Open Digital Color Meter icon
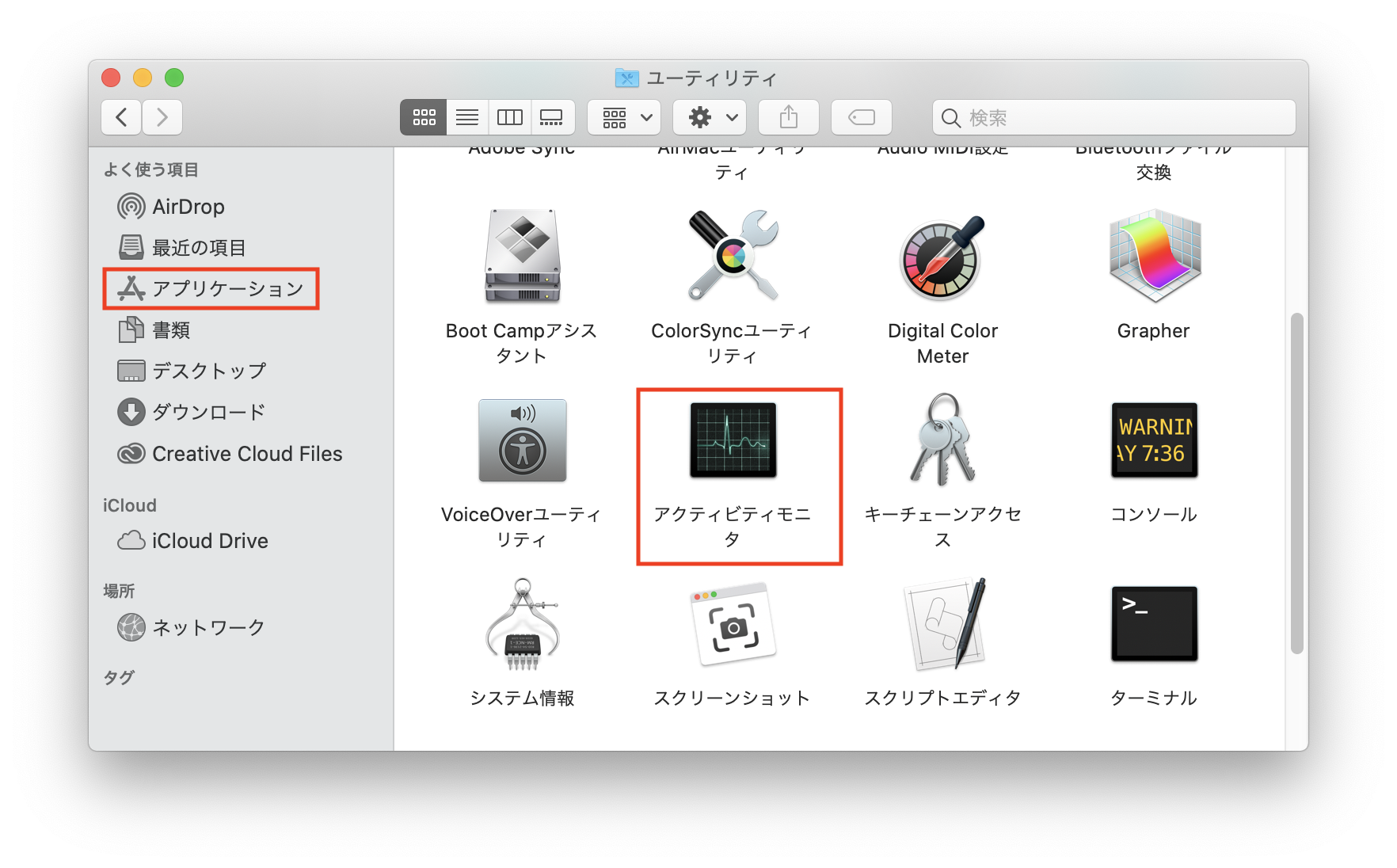 pyautogui.click(x=942, y=257)
